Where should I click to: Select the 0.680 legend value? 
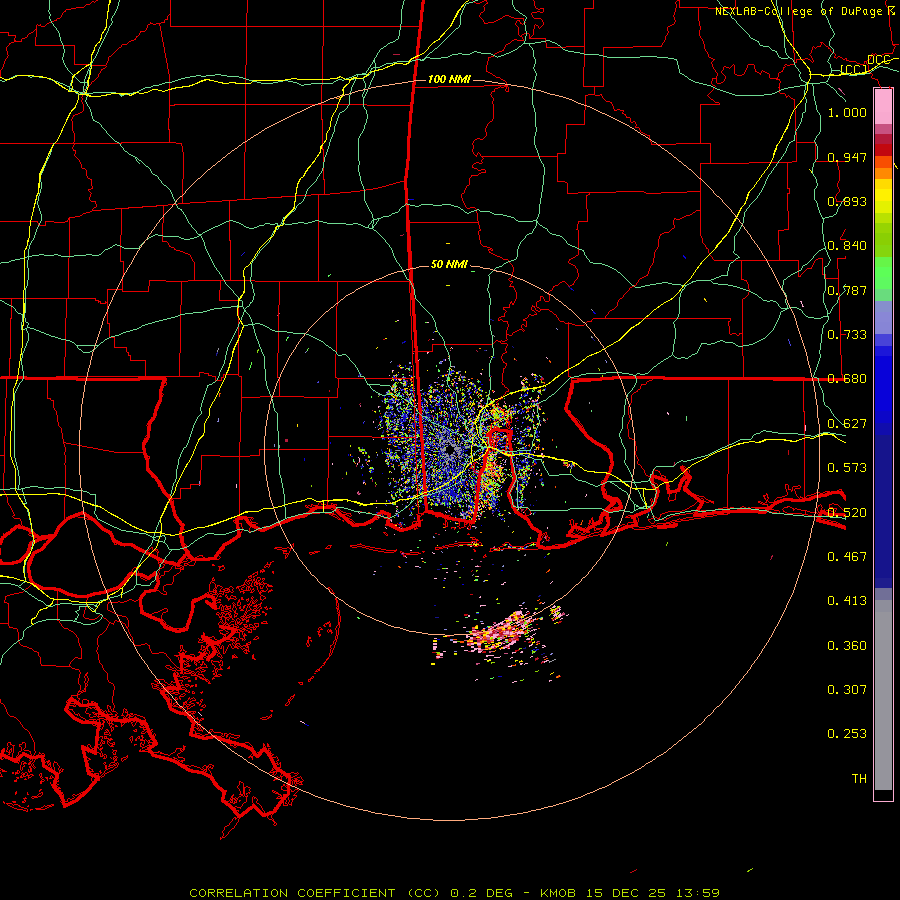(x=847, y=379)
